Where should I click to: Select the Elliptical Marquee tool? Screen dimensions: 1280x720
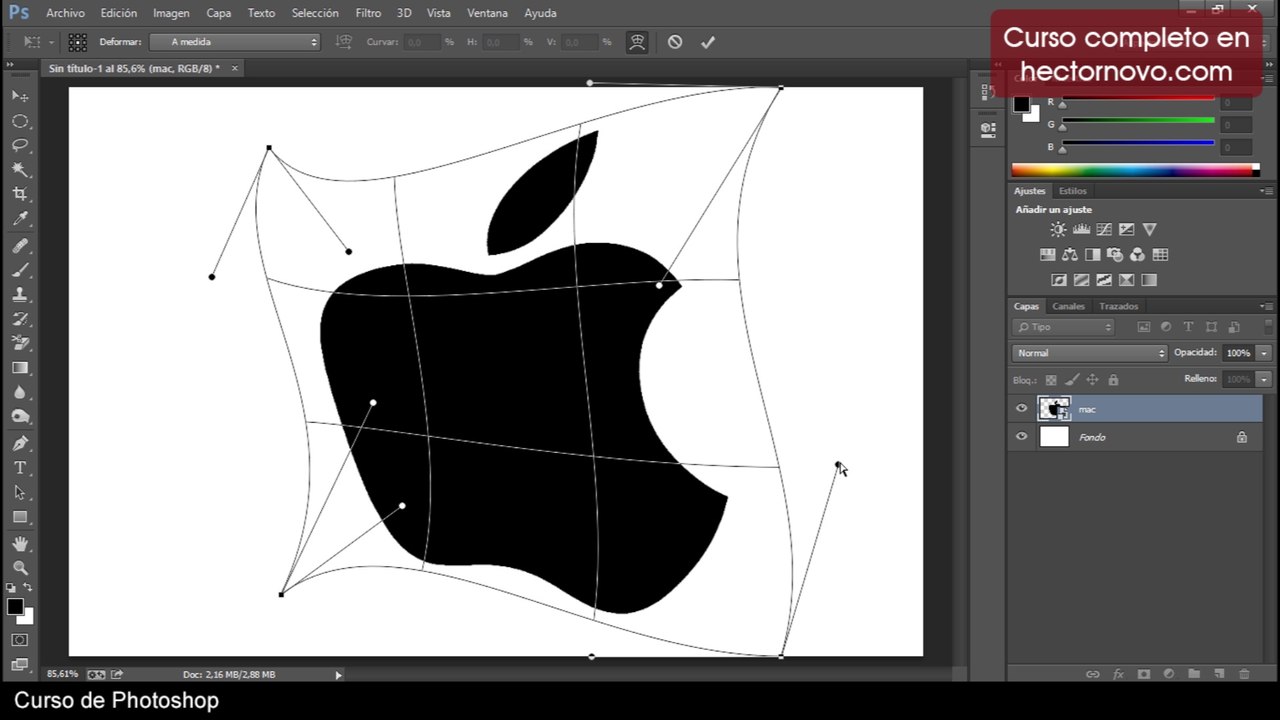pyautogui.click(x=20, y=121)
